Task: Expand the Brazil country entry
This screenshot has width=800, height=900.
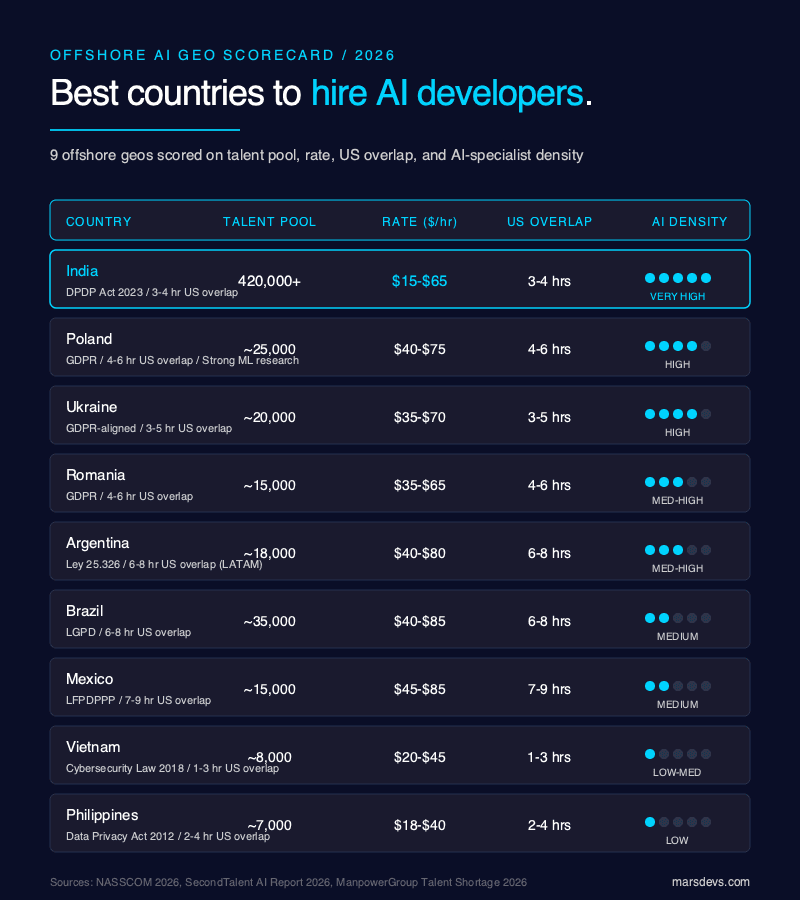Action: coord(400,619)
